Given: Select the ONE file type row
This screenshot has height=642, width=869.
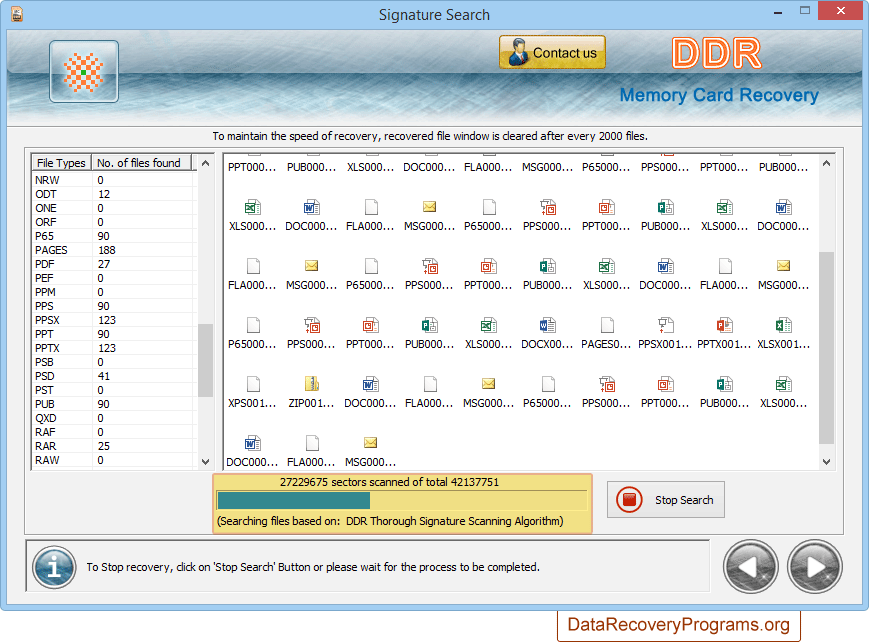Looking at the screenshot, I should click(x=114, y=208).
